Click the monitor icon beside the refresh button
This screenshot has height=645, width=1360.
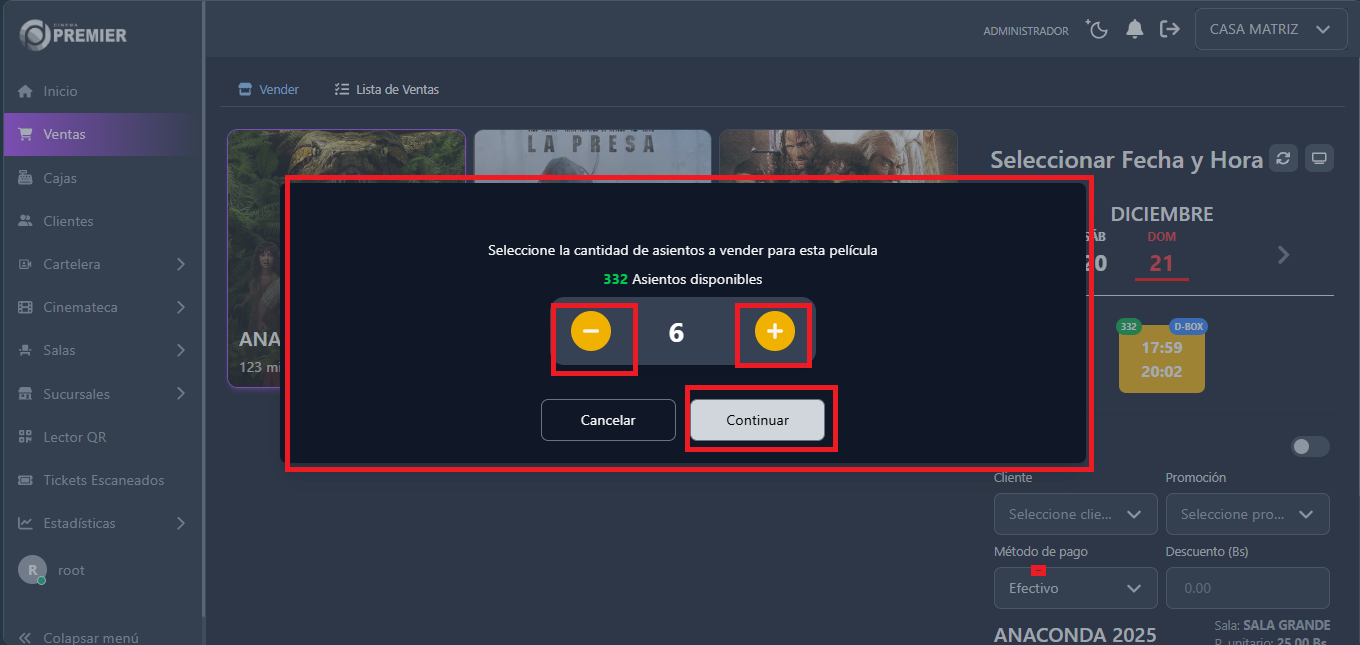pyautogui.click(x=1319, y=157)
